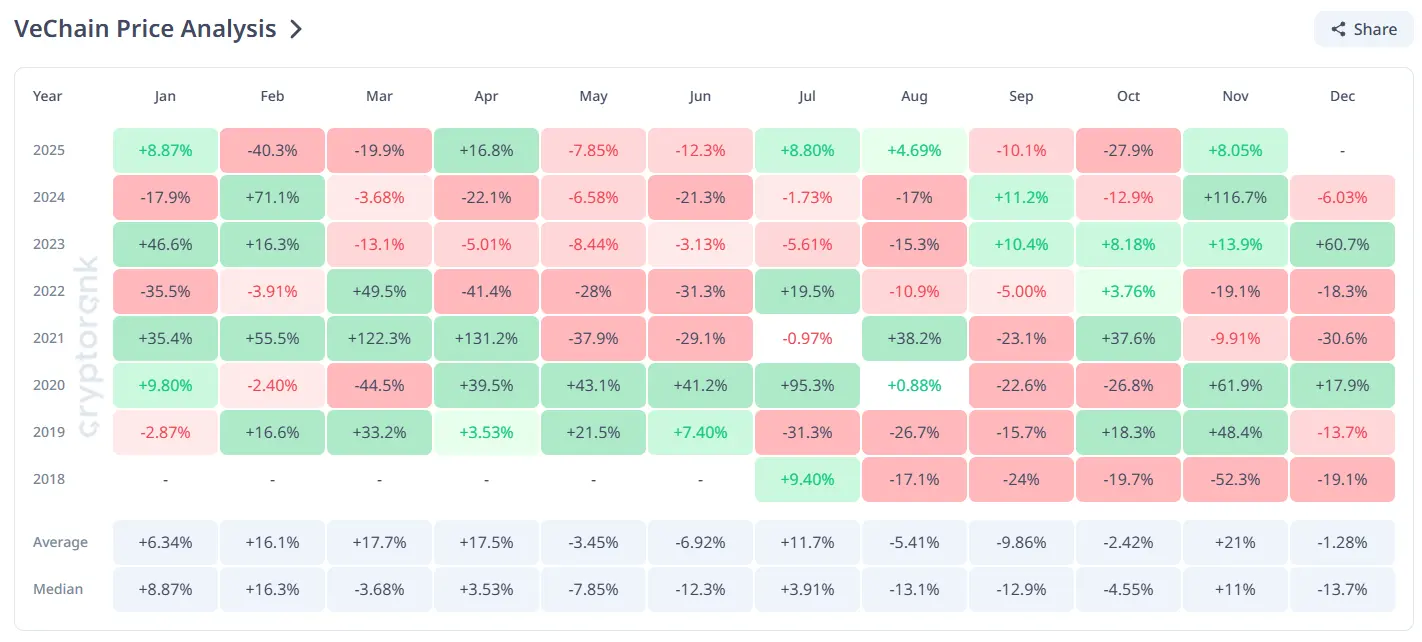Click the Average row label
Image resolution: width=1422 pixels, height=642 pixels.
pyautogui.click(x=60, y=542)
